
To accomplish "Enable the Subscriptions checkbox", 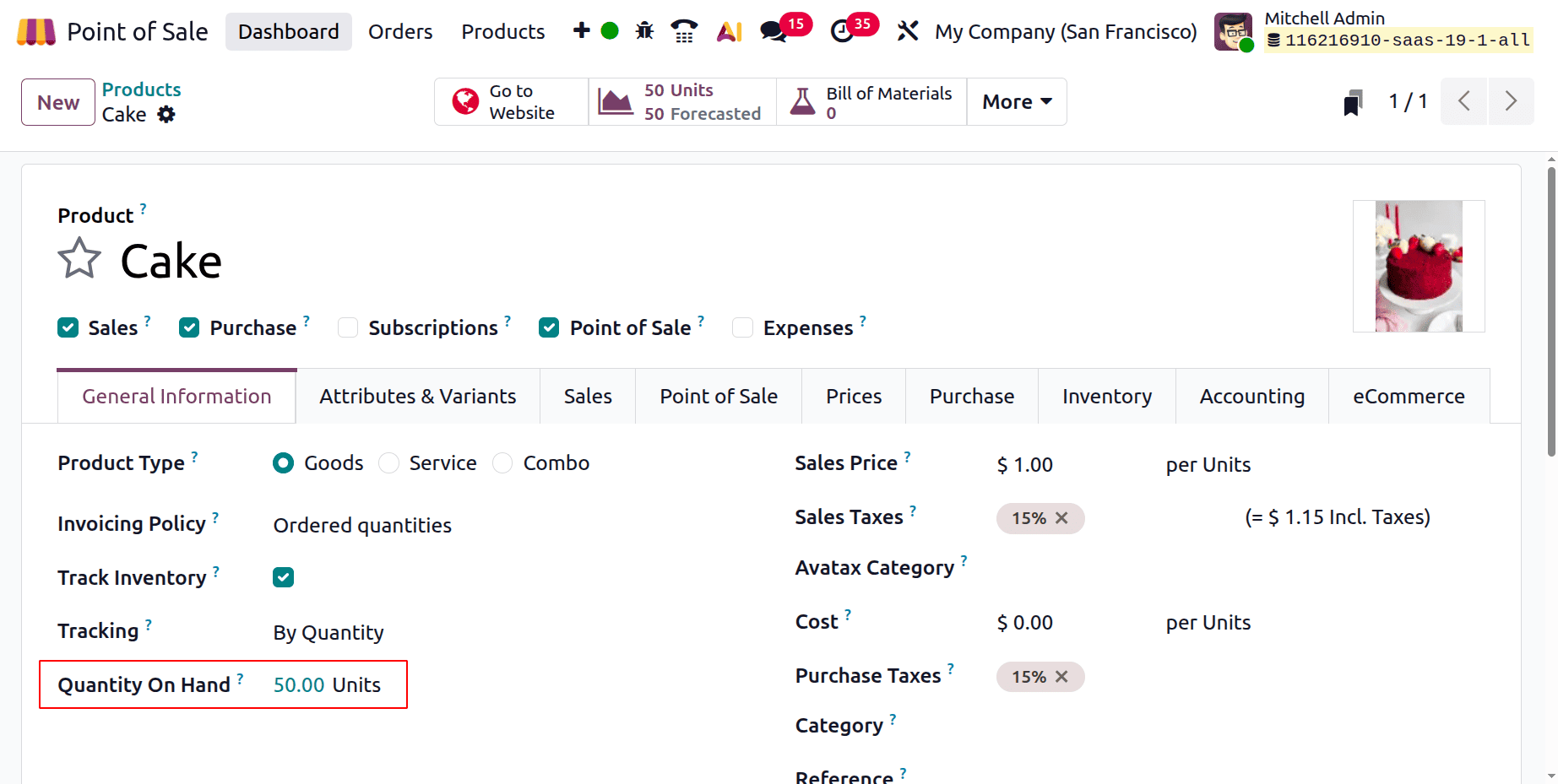I will 348,327.
